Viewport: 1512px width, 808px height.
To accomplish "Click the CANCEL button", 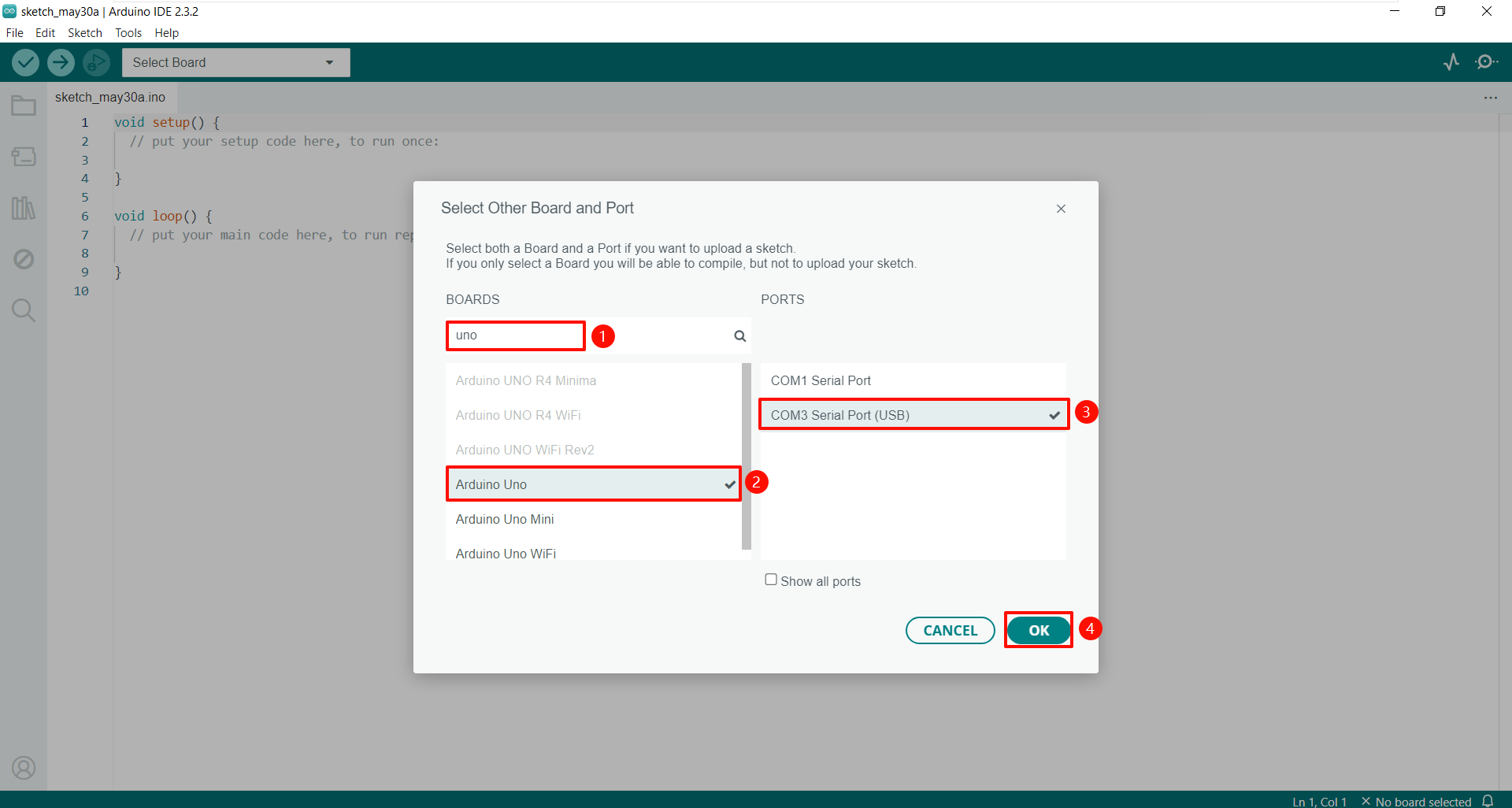I will coord(951,630).
